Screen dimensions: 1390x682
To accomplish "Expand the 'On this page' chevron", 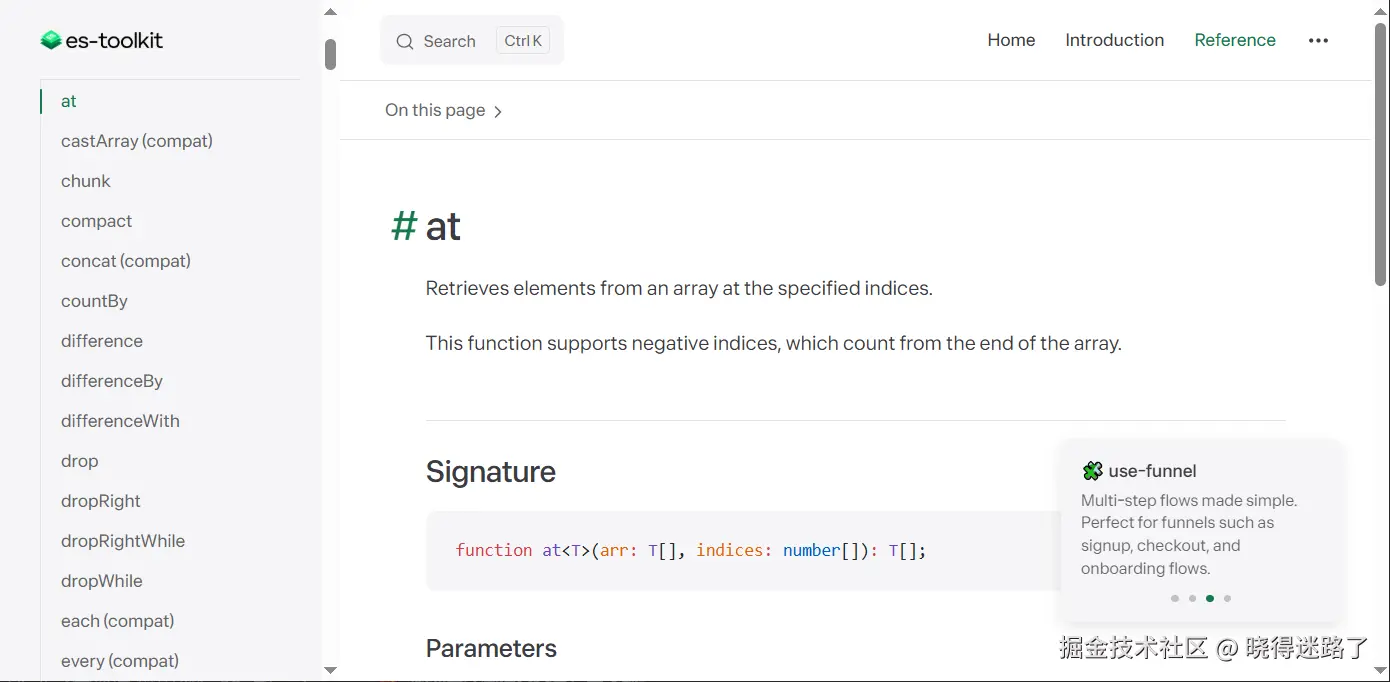I will click(498, 111).
